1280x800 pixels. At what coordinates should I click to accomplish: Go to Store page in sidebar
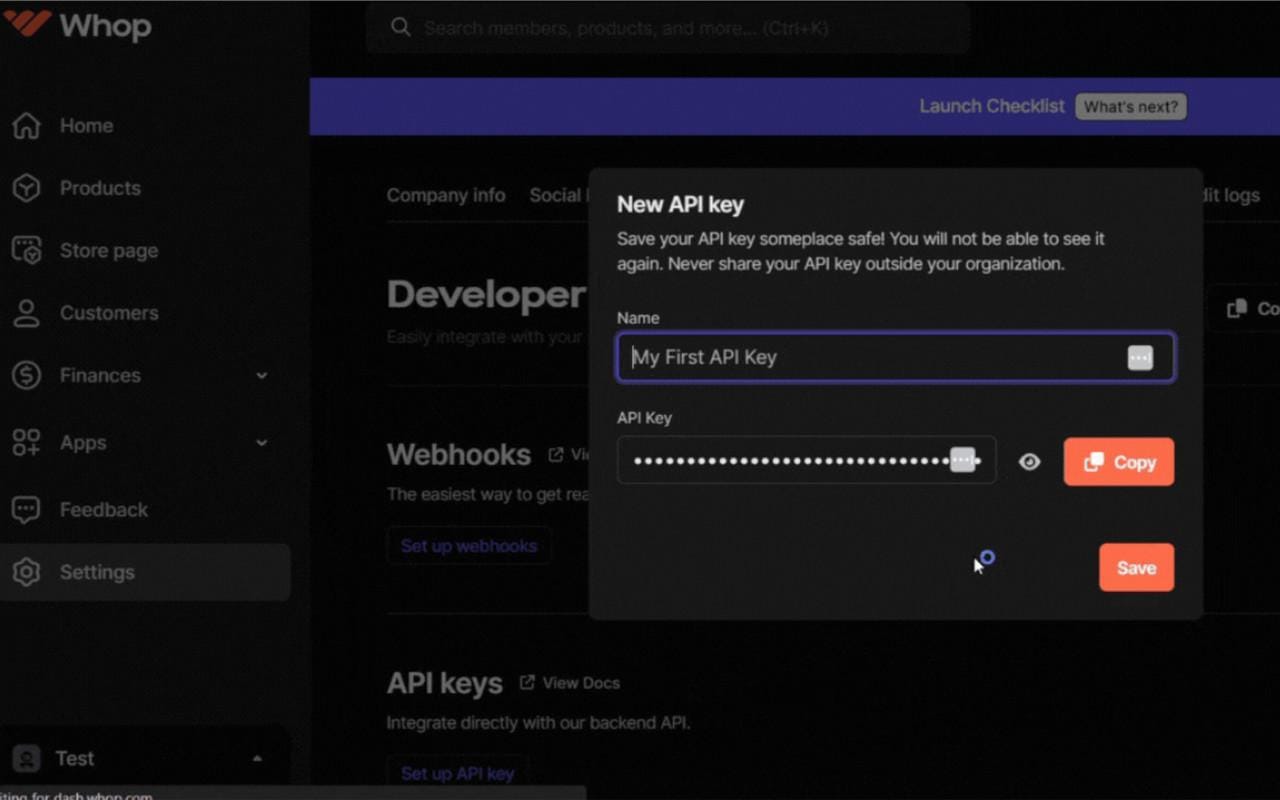(109, 251)
